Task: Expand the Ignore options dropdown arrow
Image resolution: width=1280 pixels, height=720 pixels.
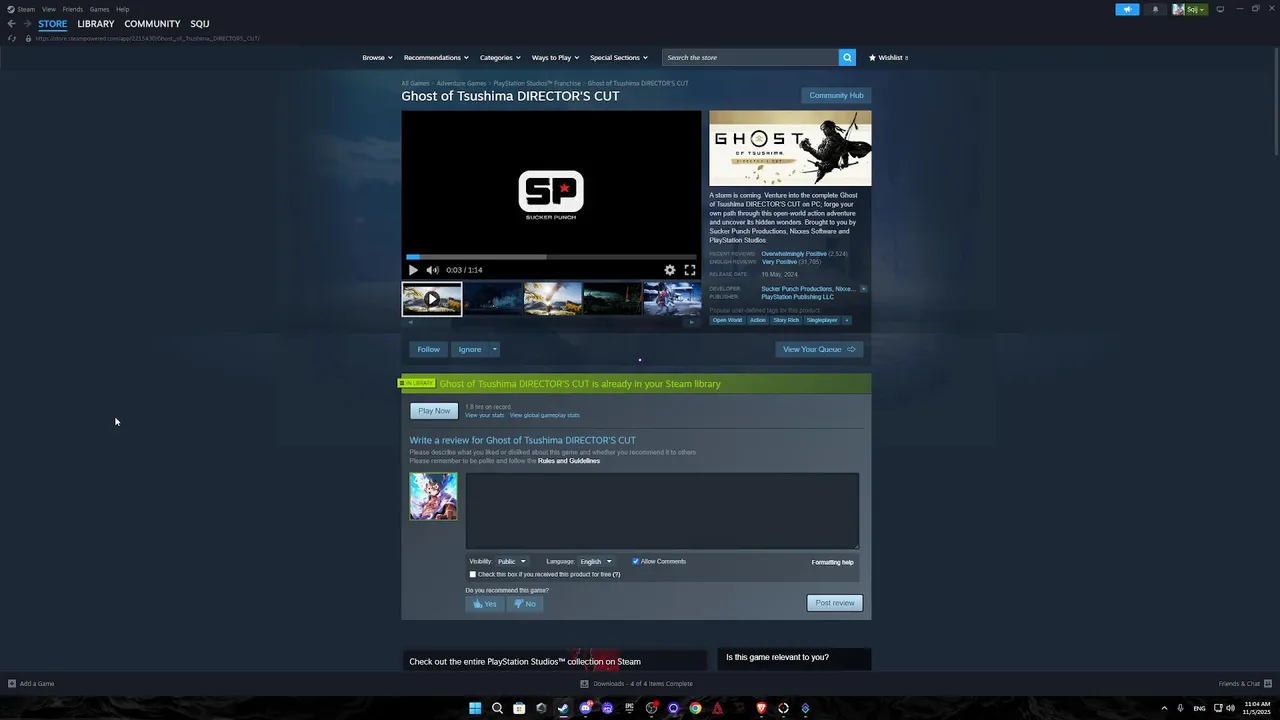Action: (x=494, y=349)
